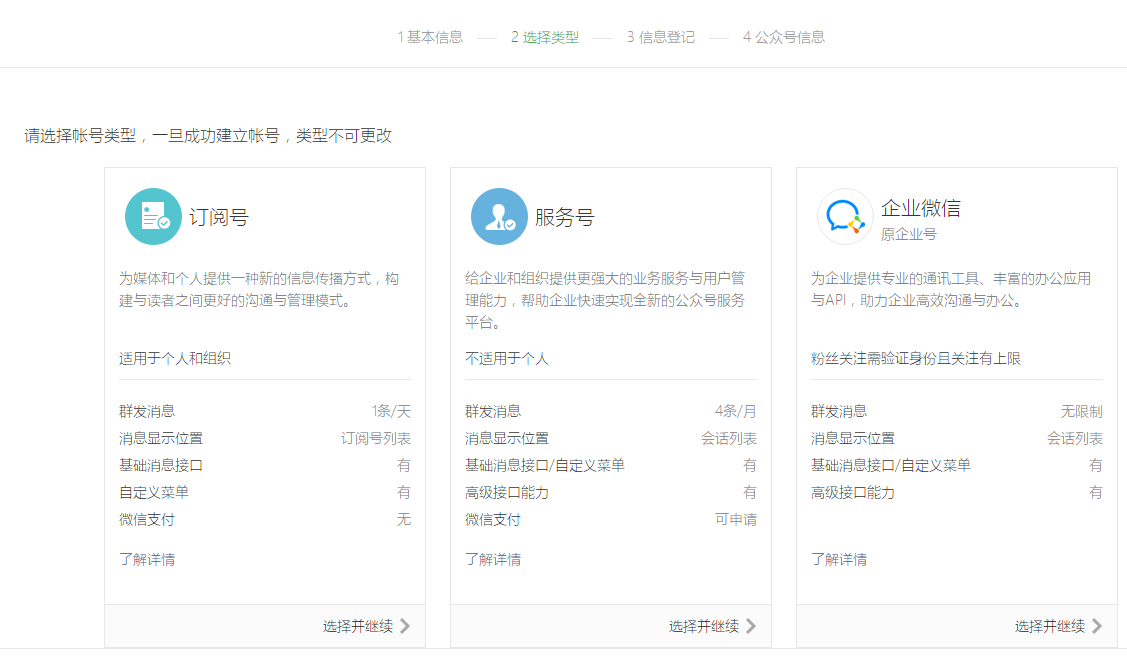1127x659 pixels.
Task: Open 了解详情 under the 服务号 card
Action: pyautogui.click(x=493, y=558)
